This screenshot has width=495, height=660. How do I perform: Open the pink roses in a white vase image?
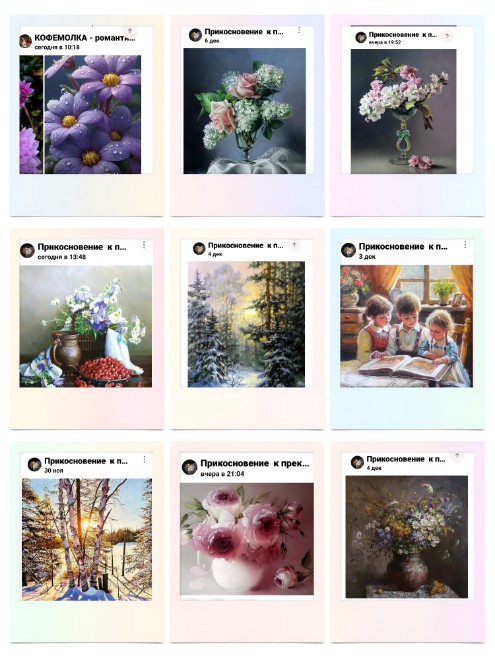tap(247, 539)
